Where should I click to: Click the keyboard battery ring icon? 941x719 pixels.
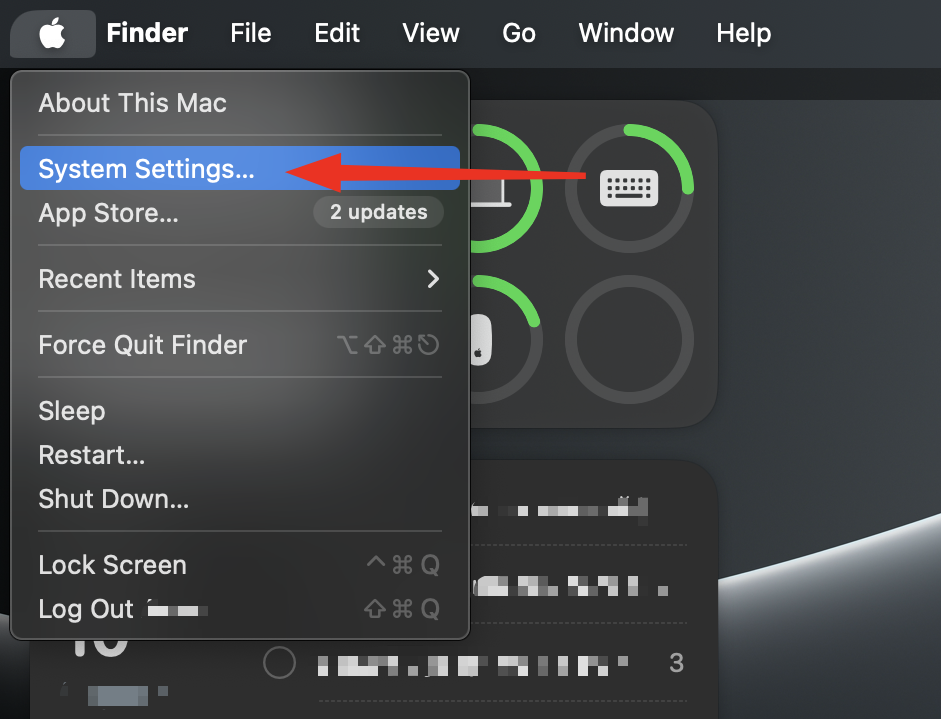pyautogui.click(x=630, y=188)
